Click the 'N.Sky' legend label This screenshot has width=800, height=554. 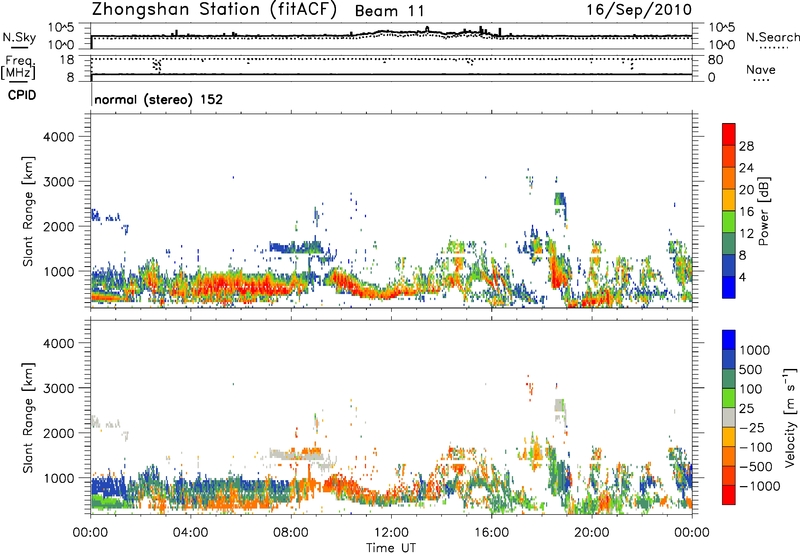(x=19, y=37)
